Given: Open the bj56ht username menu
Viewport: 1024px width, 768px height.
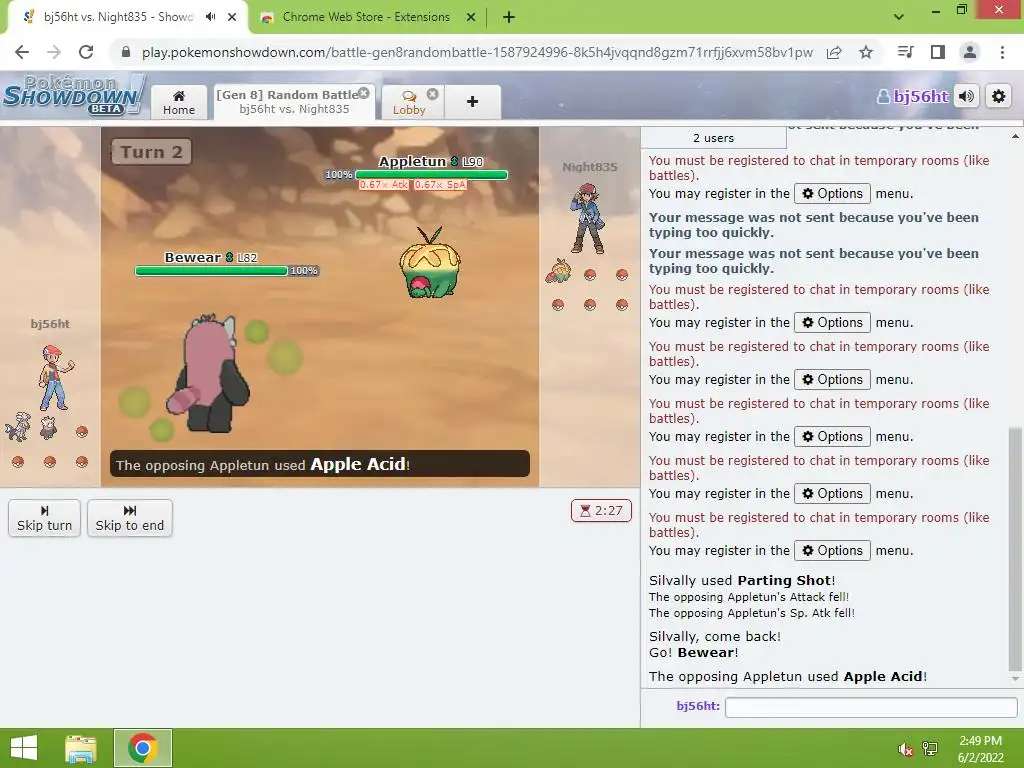Looking at the screenshot, I should pyautogui.click(x=912, y=97).
